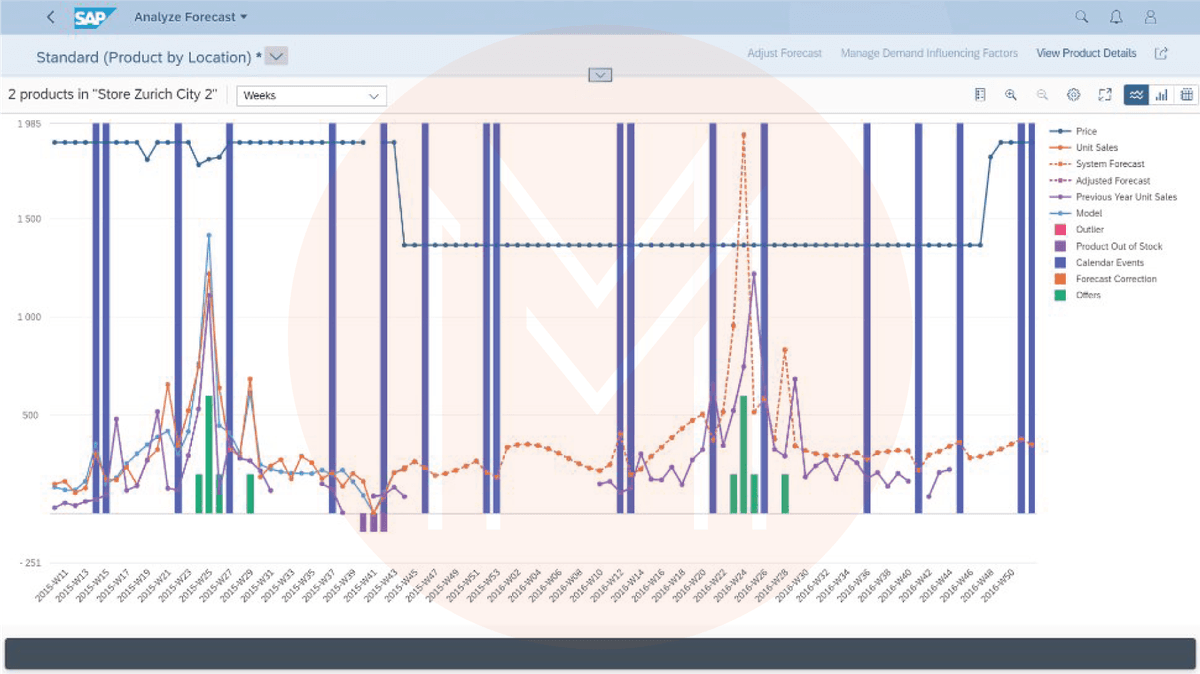Collapse the header with the chevron
Screen dimensions: 1200x674
click(x=600, y=75)
